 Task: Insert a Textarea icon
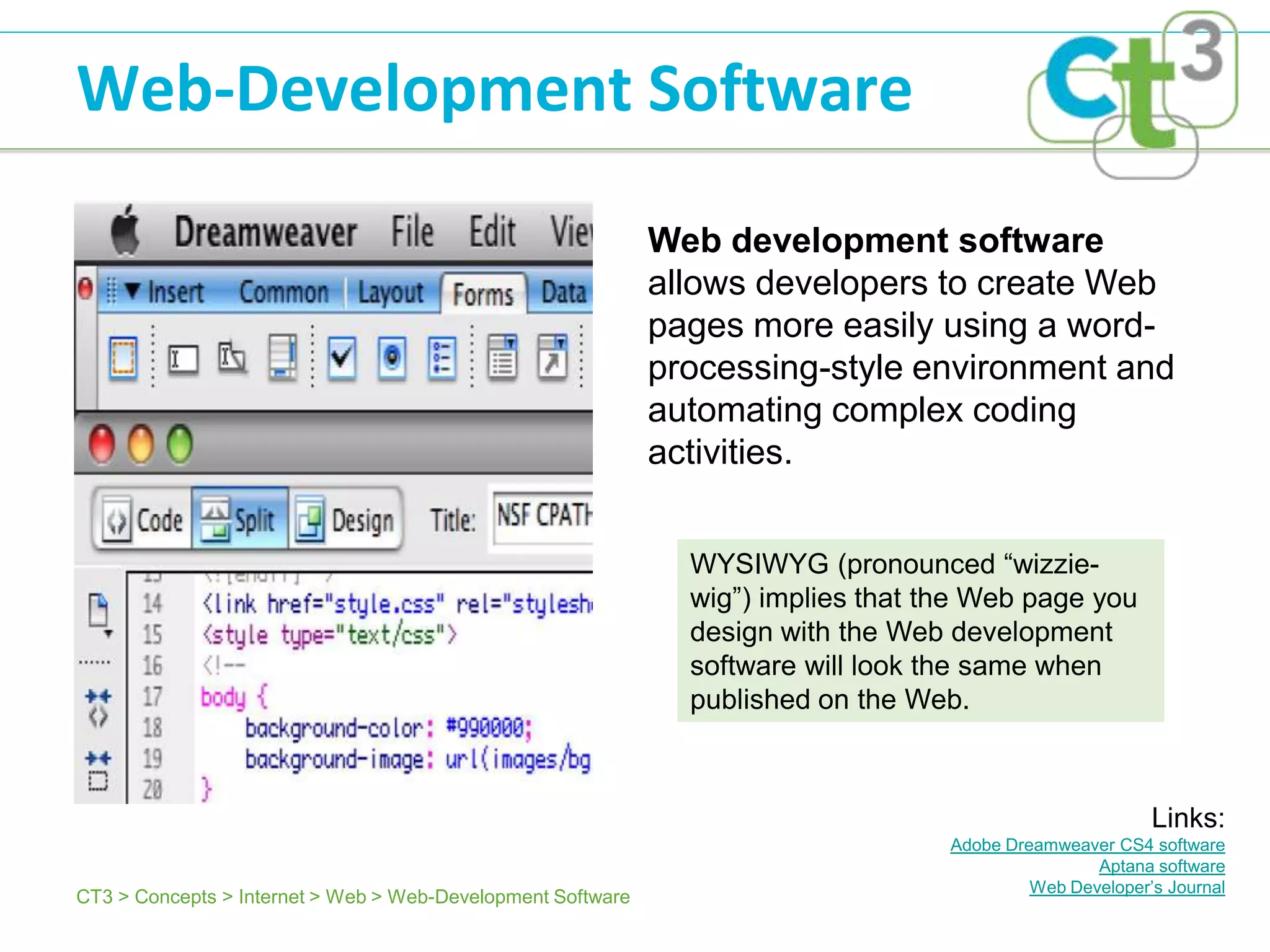point(283,356)
